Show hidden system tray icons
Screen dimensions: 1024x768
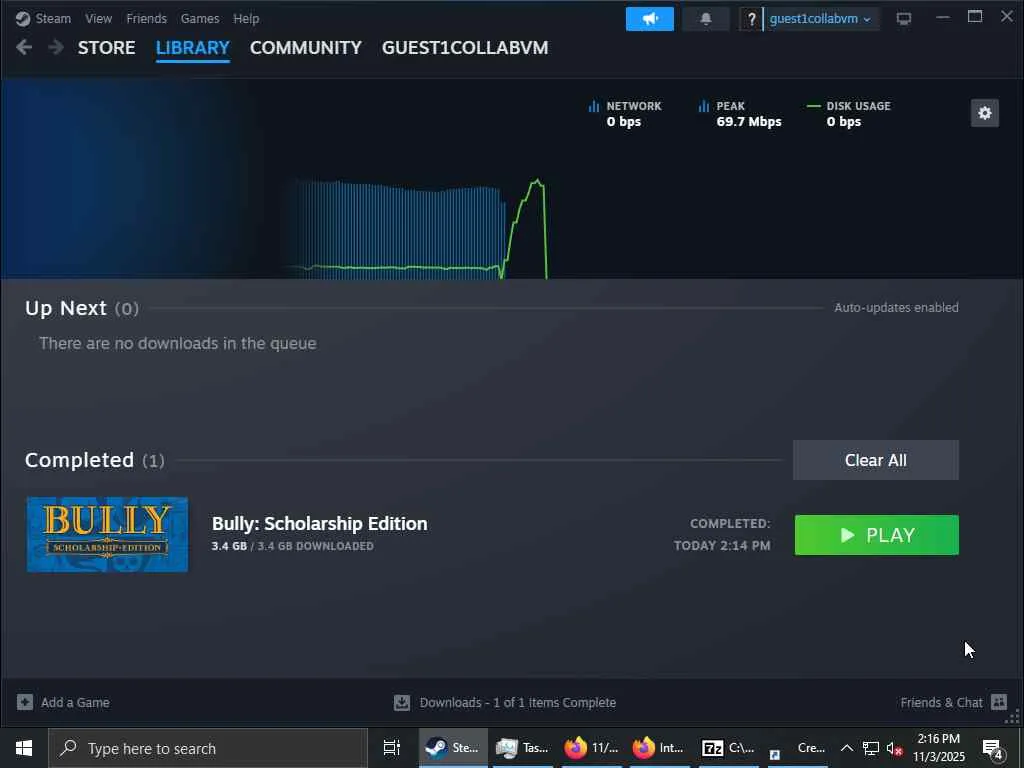[846, 748]
